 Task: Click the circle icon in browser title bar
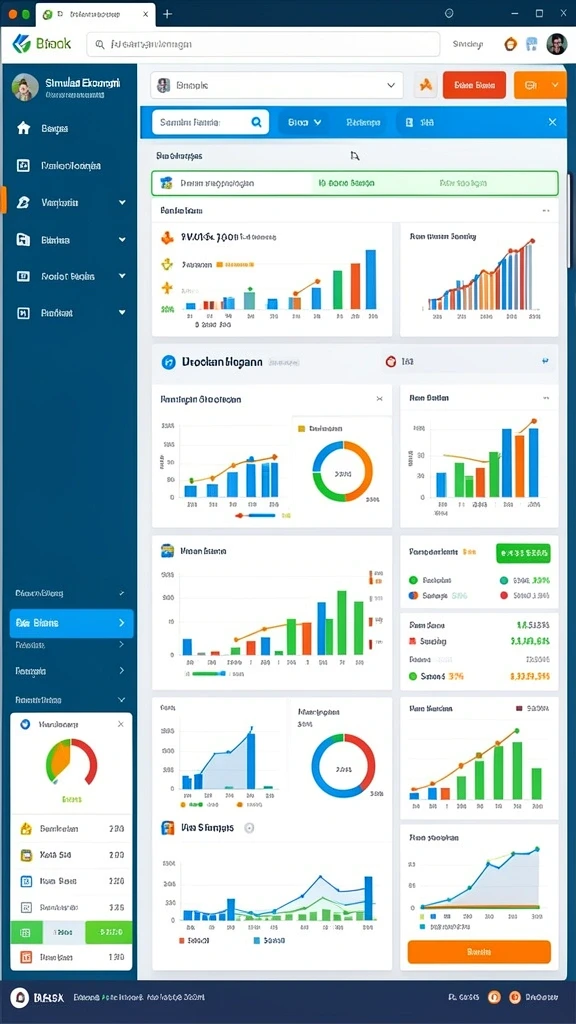coord(449,13)
